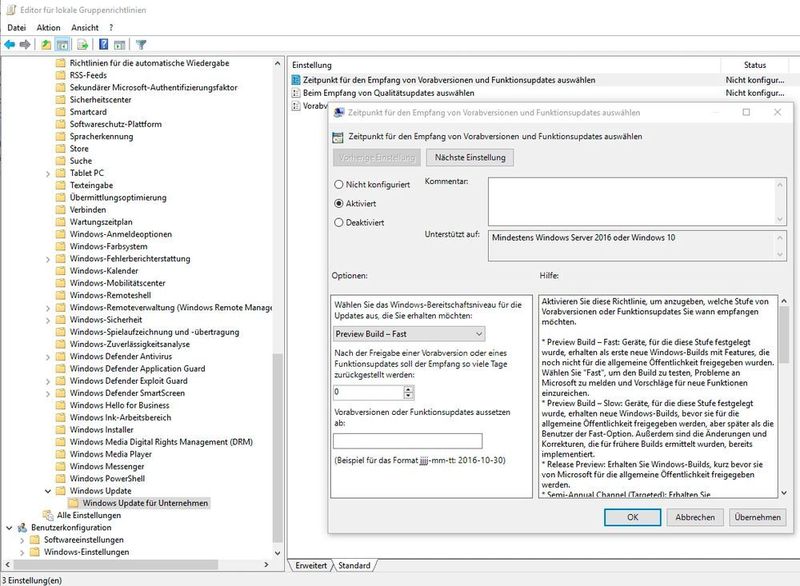Click the Filter toolbar icon
The image size is (800, 586).
tap(141, 42)
